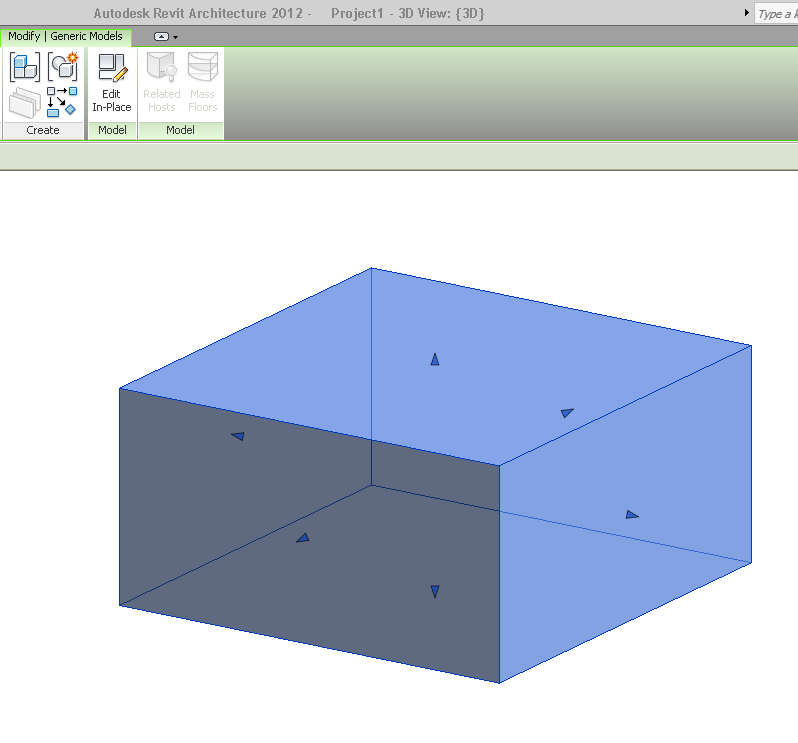Open the ribbon display options dropdown arrow
This screenshot has height=743, width=798.
tap(176, 37)
